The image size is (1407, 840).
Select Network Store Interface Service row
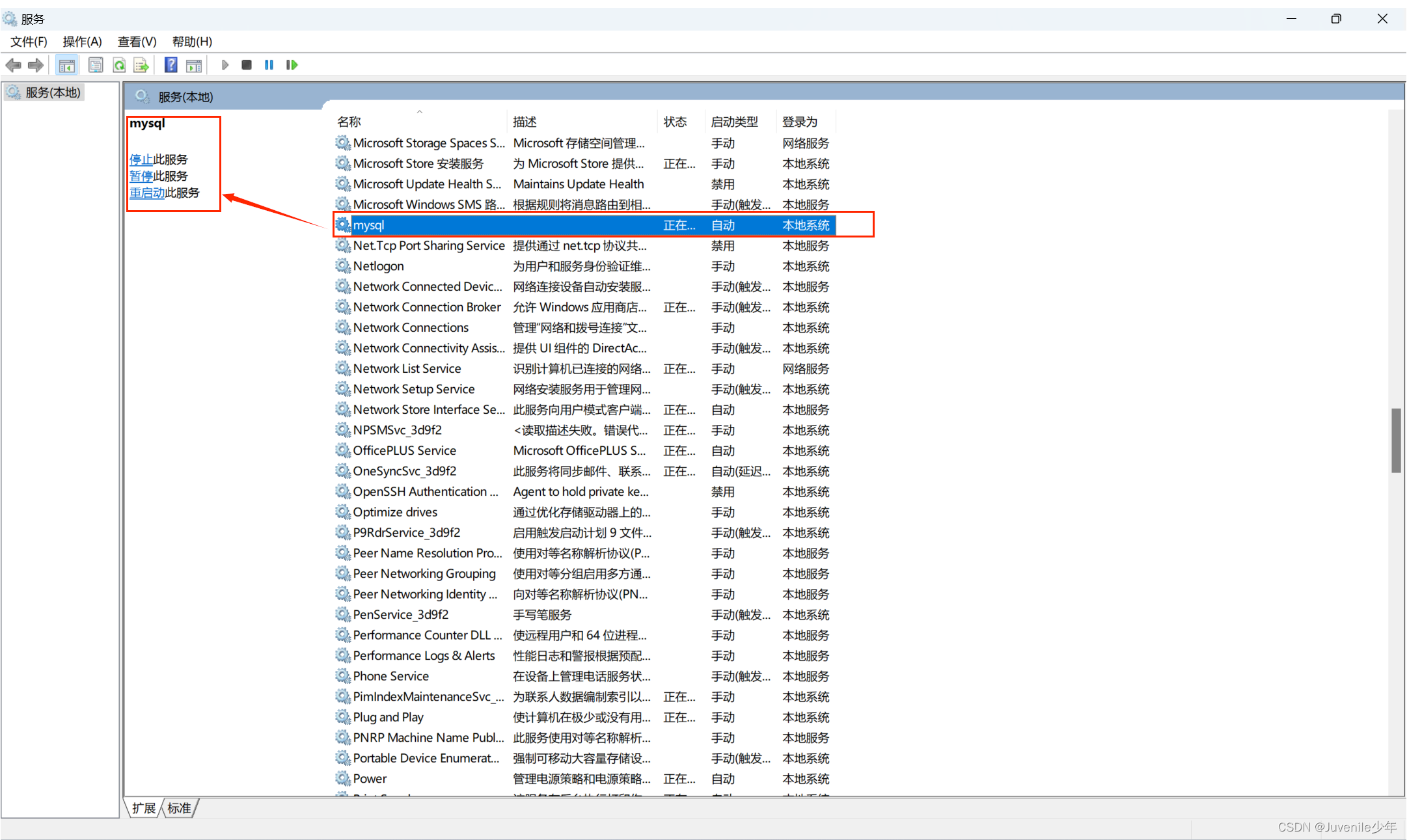pyautogui.click(x=584, y=409)
